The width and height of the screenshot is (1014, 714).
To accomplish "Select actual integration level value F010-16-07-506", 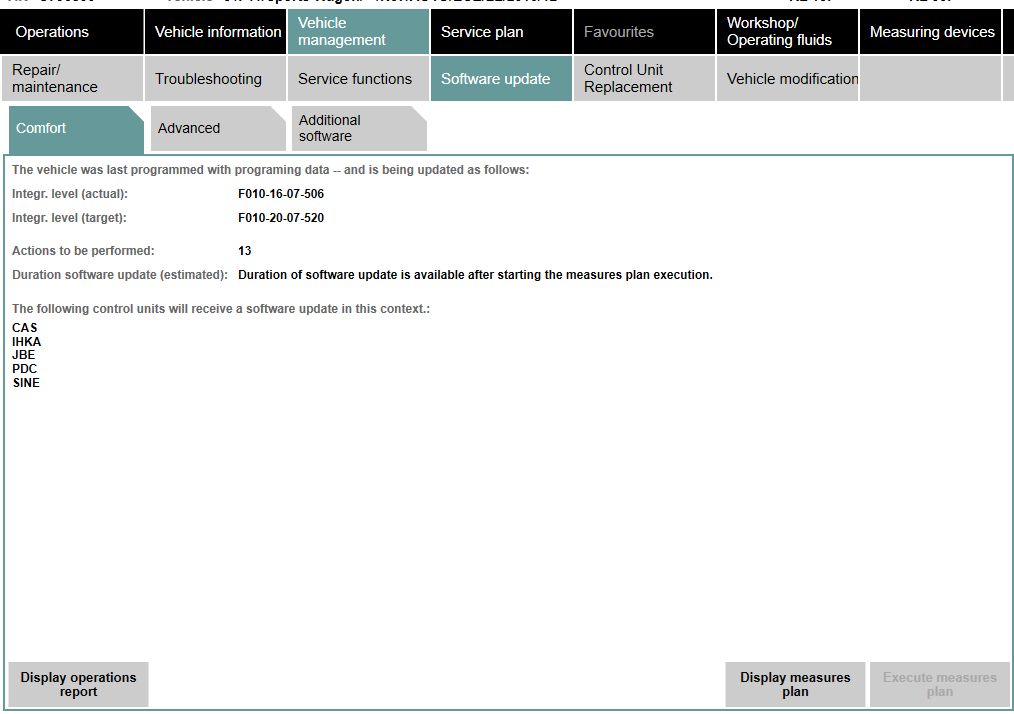I will pos(281,194).
